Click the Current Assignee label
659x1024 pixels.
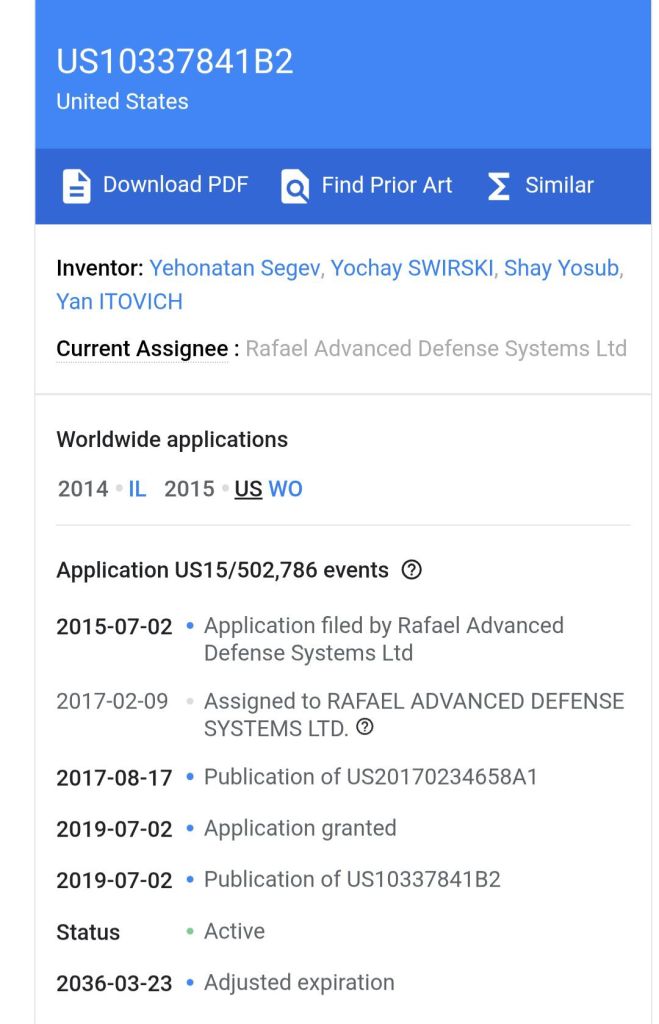coord(142,349)
